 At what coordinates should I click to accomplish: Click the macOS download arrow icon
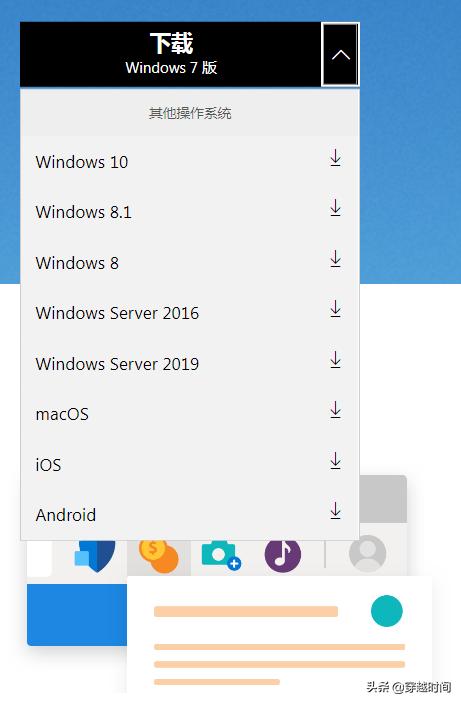tap(335, 410)
